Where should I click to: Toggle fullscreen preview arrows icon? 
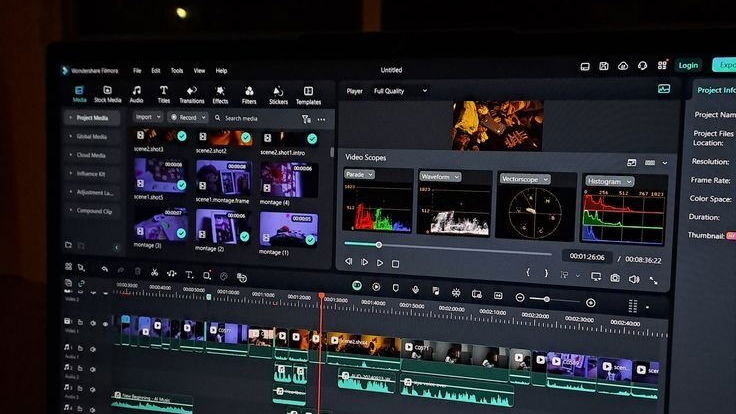pos(653,281)
